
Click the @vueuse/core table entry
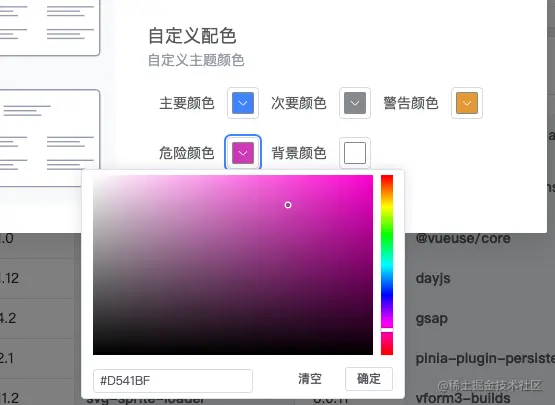point(463,238)
